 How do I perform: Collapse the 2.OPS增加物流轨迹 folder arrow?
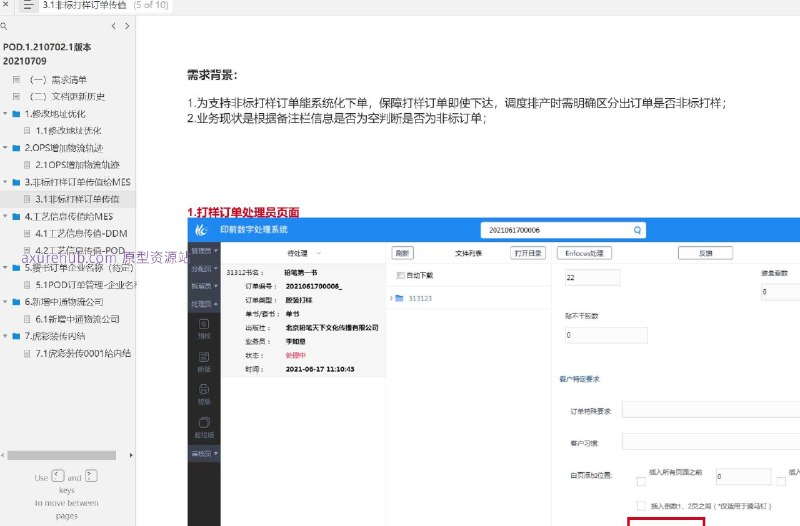(x=5, y=148)
